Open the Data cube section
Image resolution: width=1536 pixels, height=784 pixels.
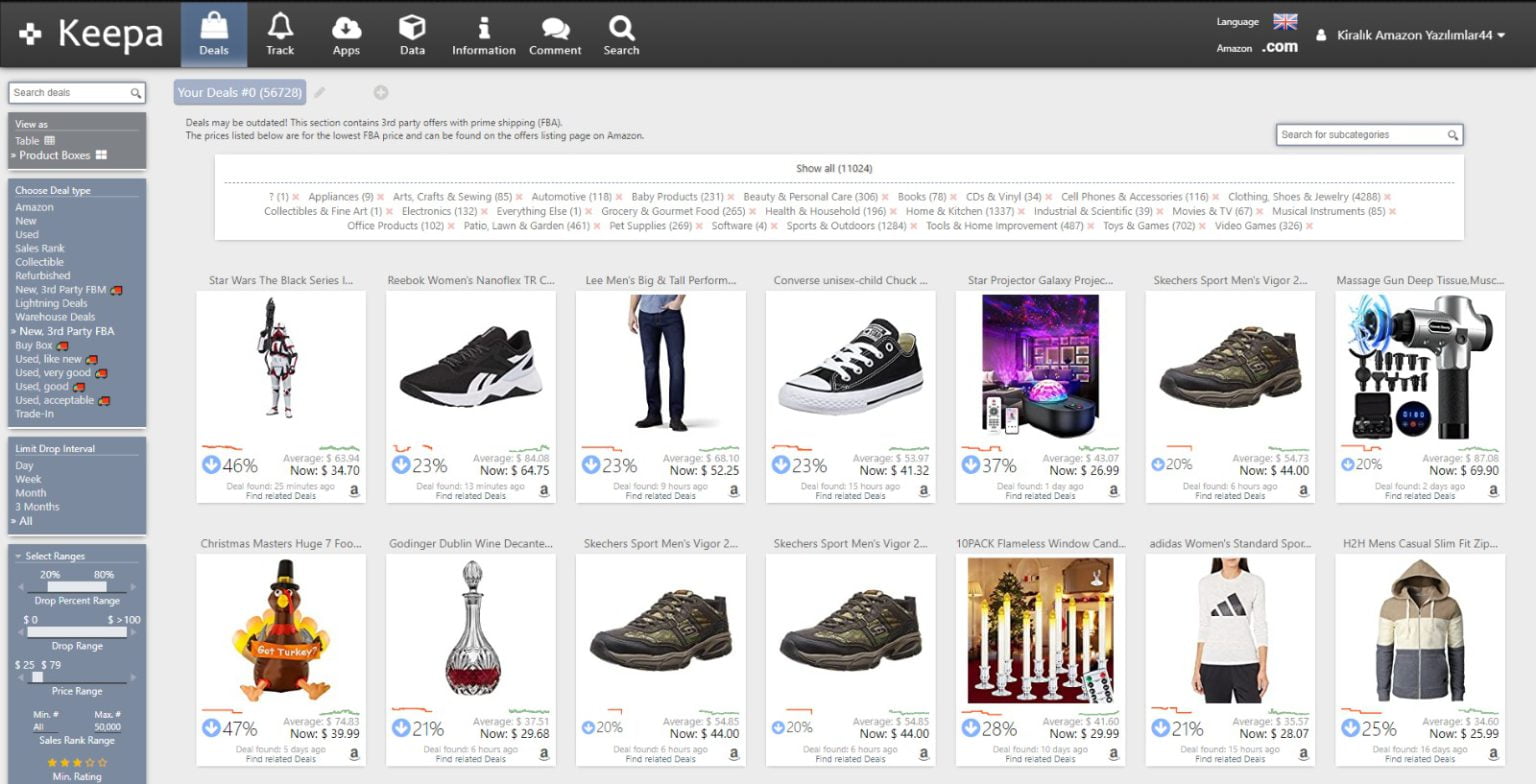coord(412,35)
